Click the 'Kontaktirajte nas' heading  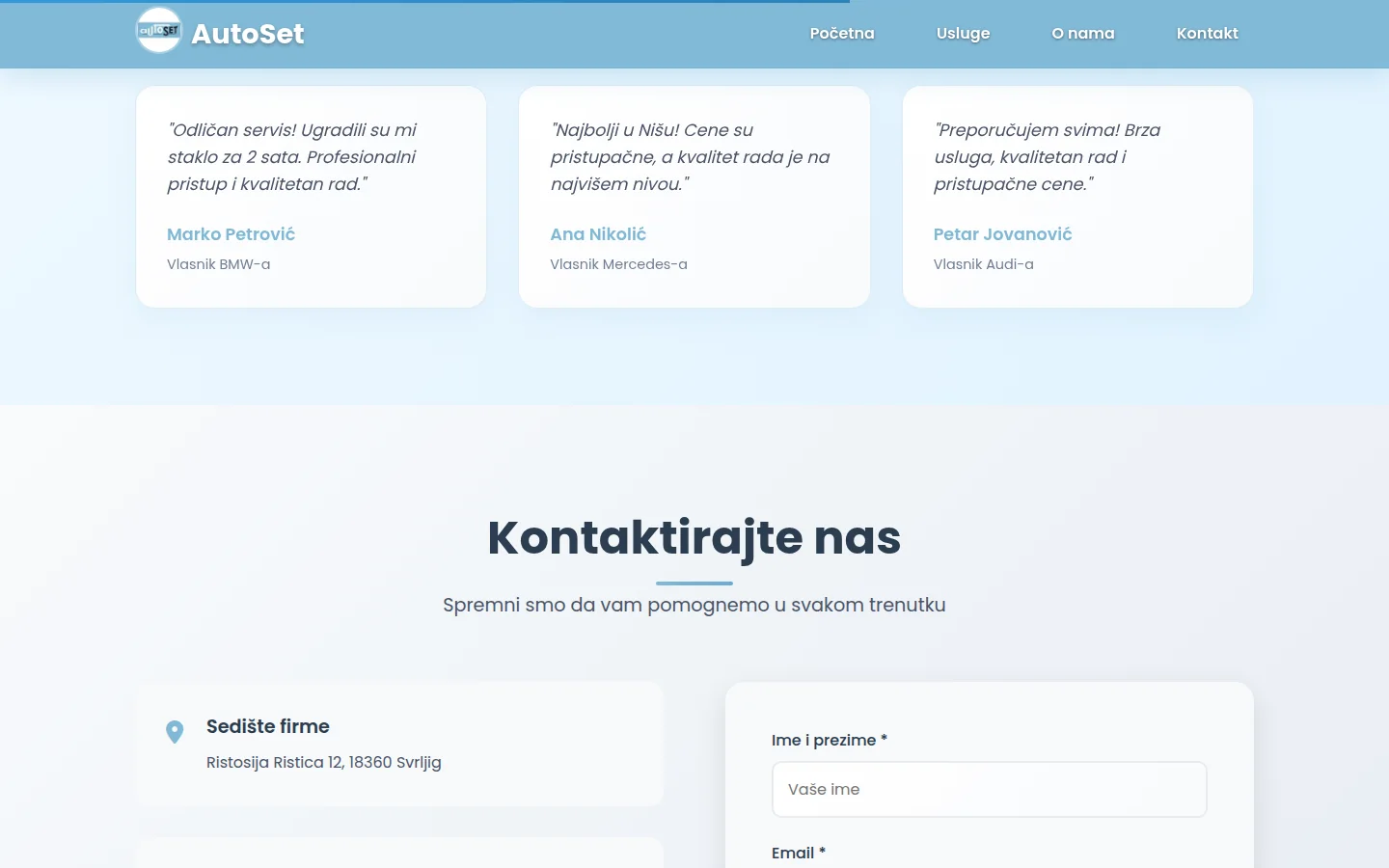[694, 537]
